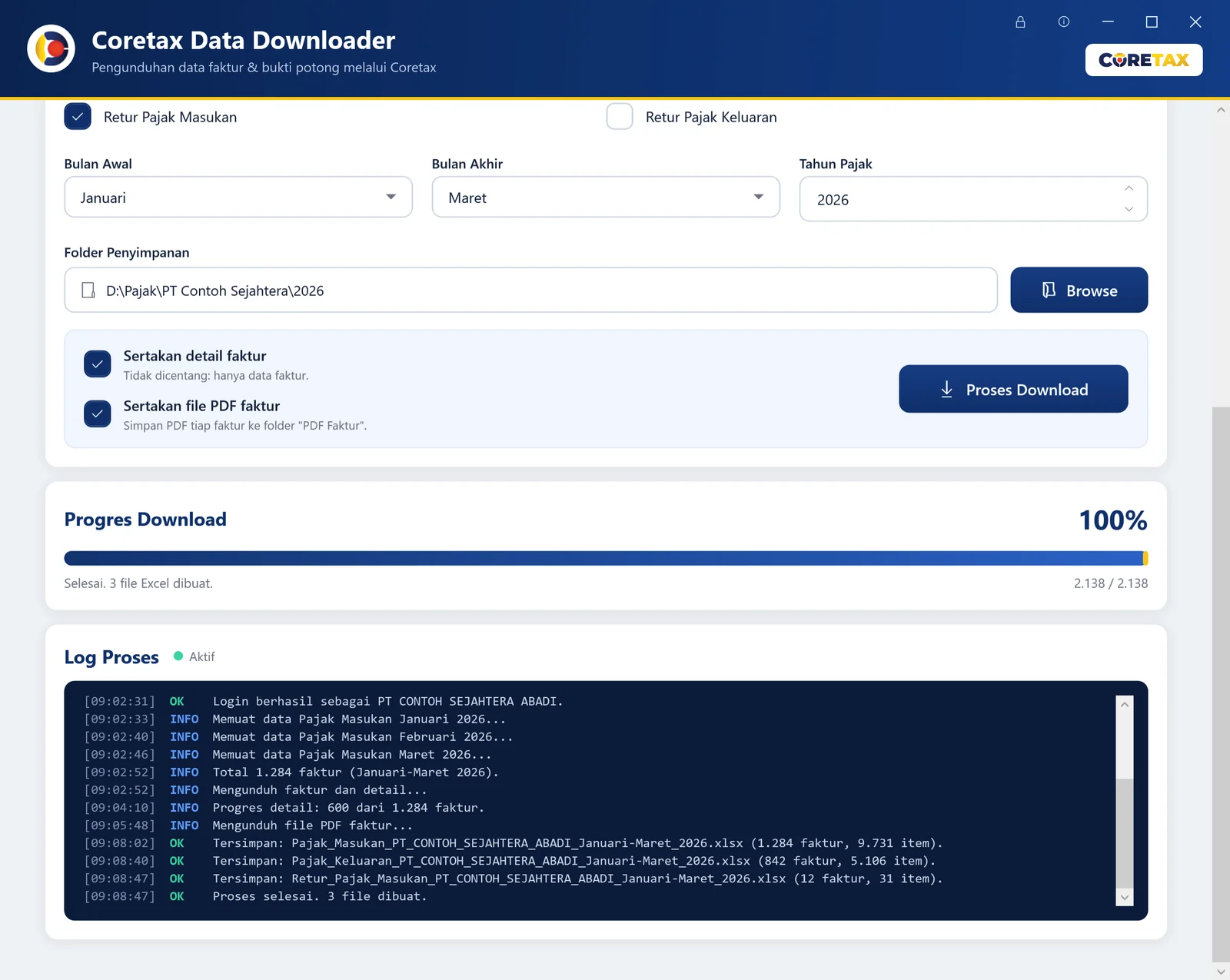Click log line about Pajak_Keluaran xlsx saved
The width and height of the screenshot is (1230, 980).
pyautogui.click(x=573, y=861)
